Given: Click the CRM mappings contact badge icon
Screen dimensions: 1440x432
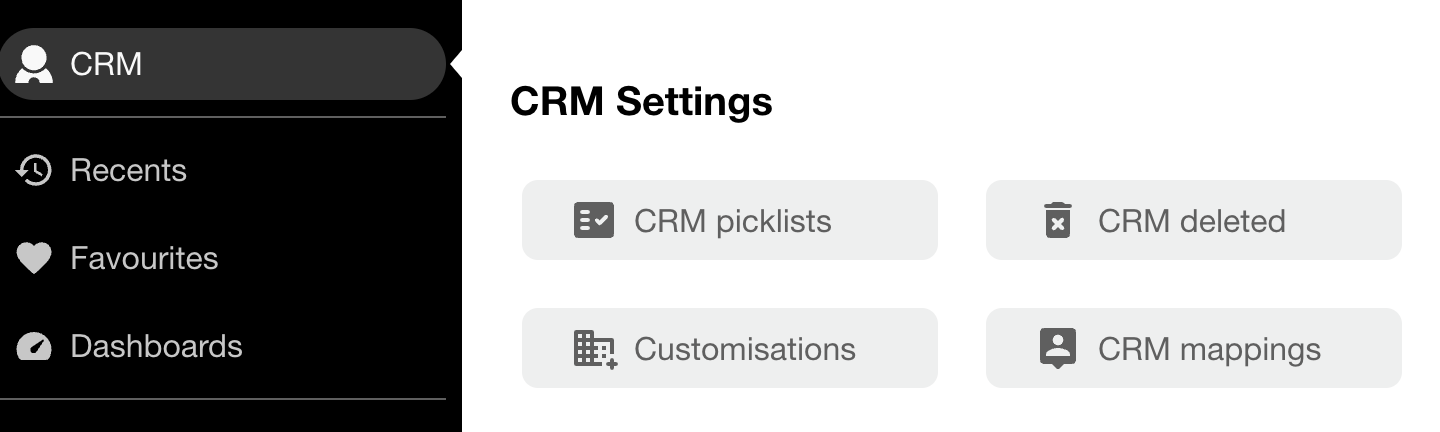Looking at the screenshot, I should point(1057,348).
